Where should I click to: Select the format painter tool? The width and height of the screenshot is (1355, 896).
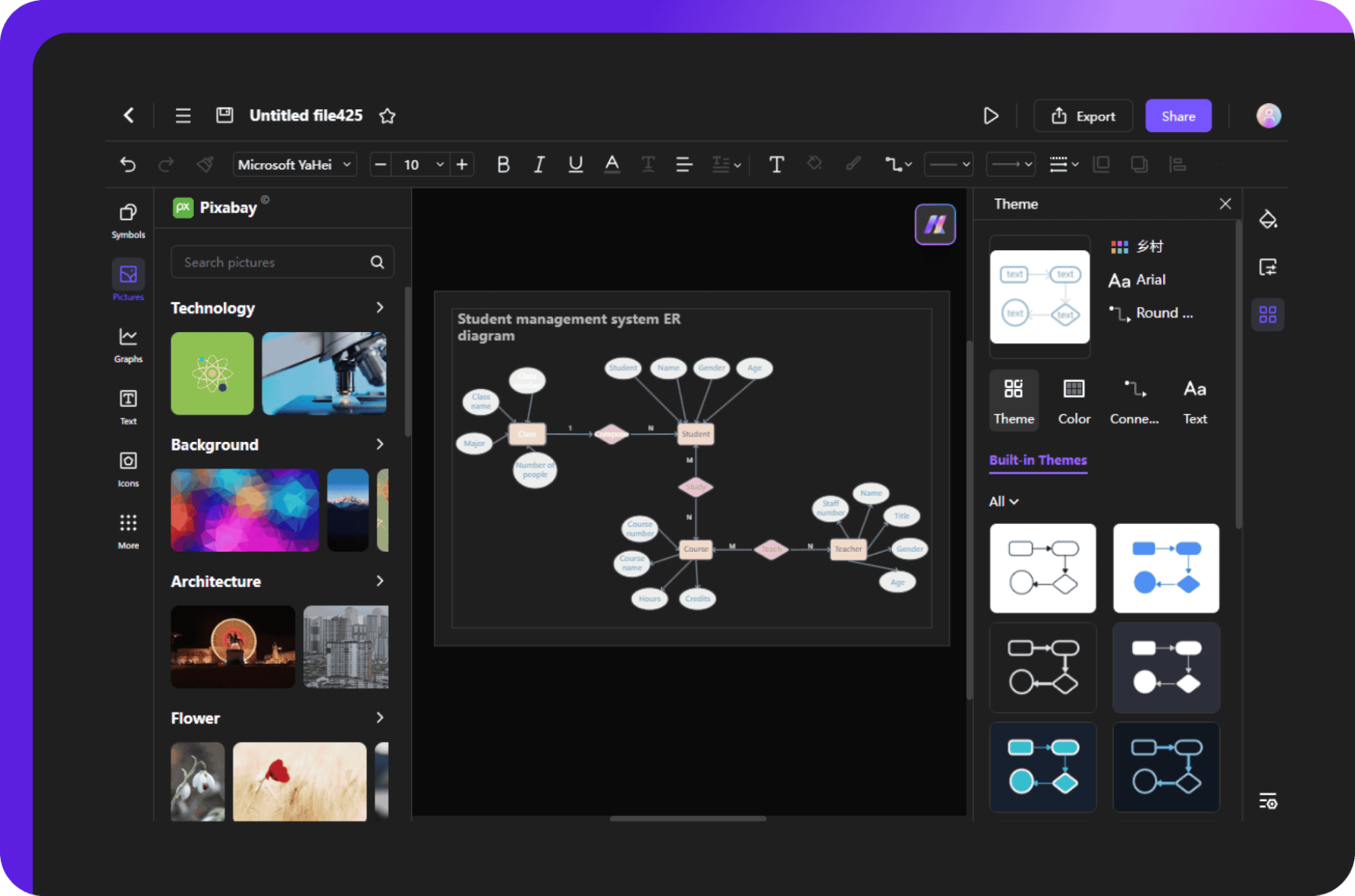(x=205, y=164)
